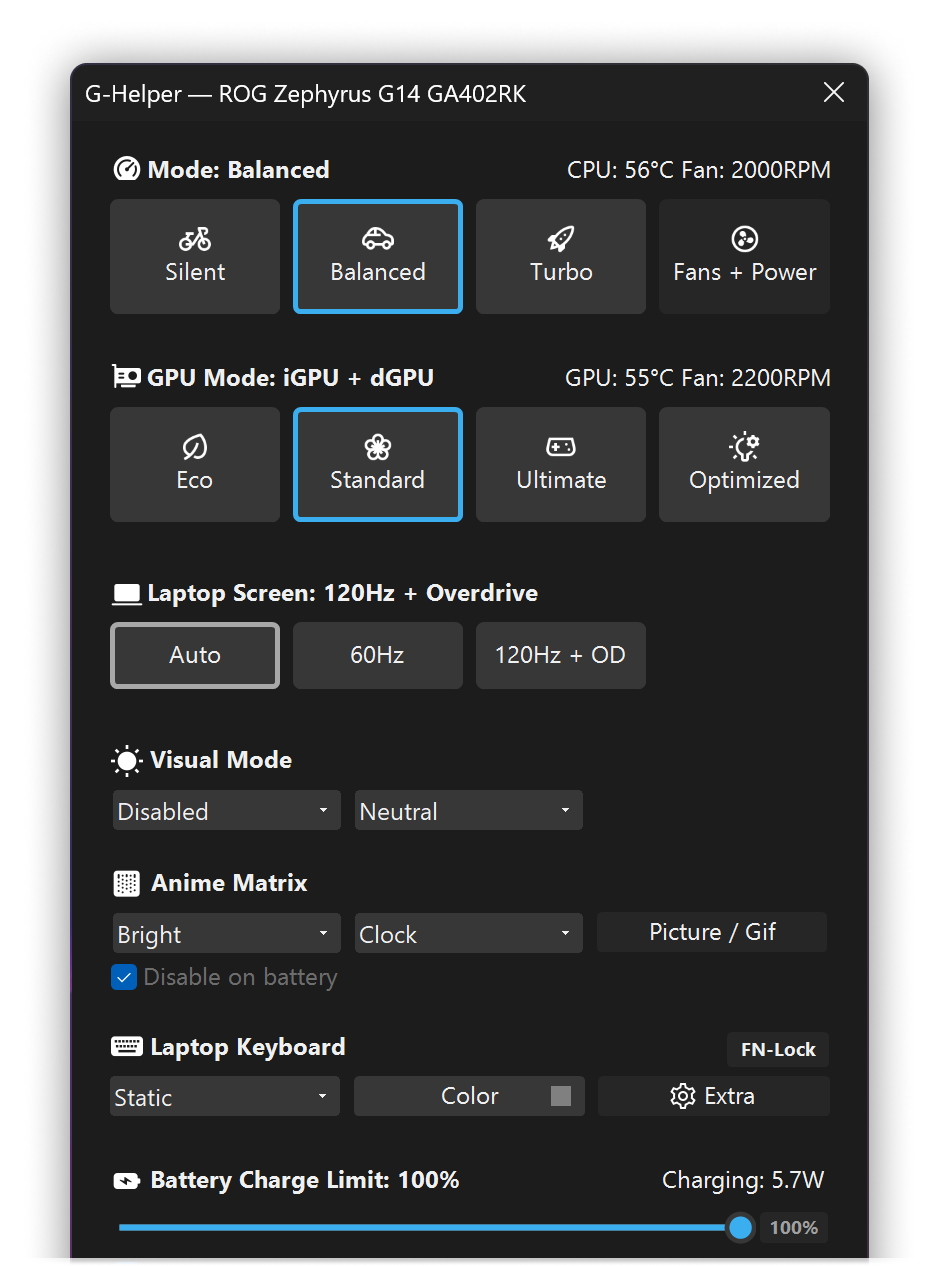Click the gamepad icon on Ultimate
Image resolution: width=937 pixels, height=1266 pixels.
pyautogui.click(x=561, y=447)
